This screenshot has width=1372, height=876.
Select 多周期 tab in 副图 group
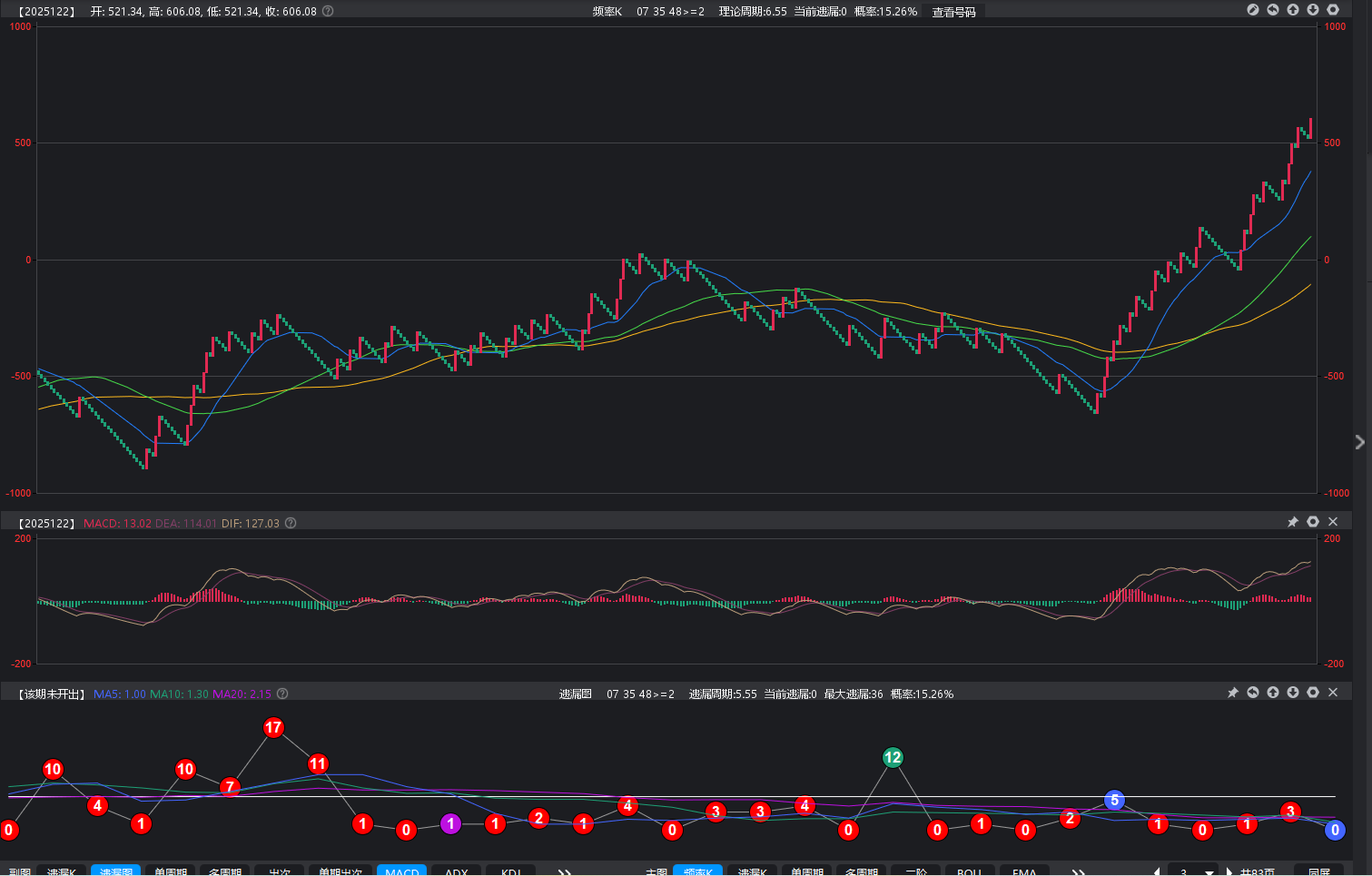(225, 871)
